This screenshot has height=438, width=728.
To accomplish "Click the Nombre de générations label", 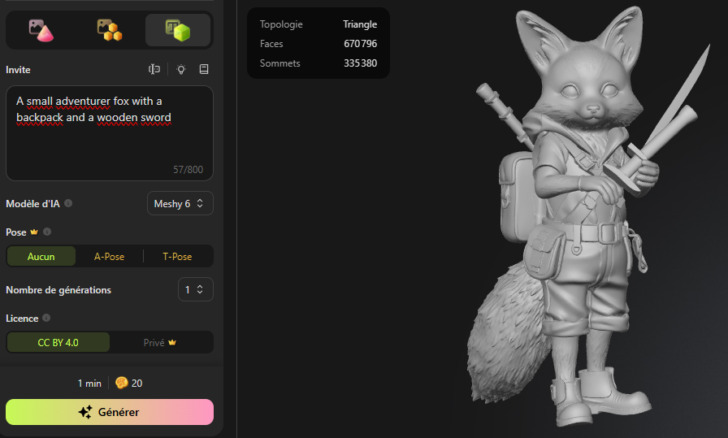I will (x=58, y=290).
